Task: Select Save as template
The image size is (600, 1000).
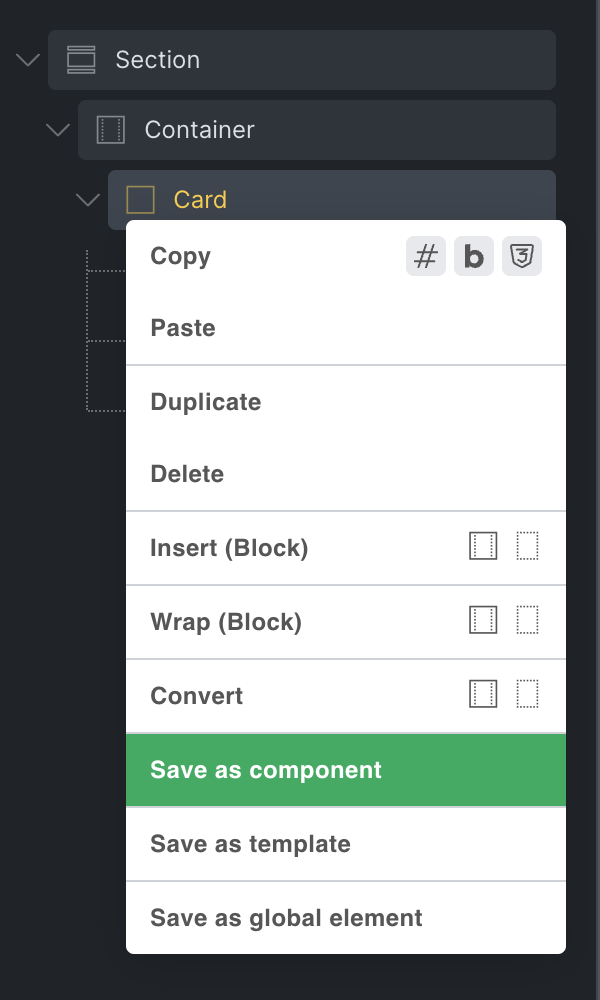Action: 250,844
